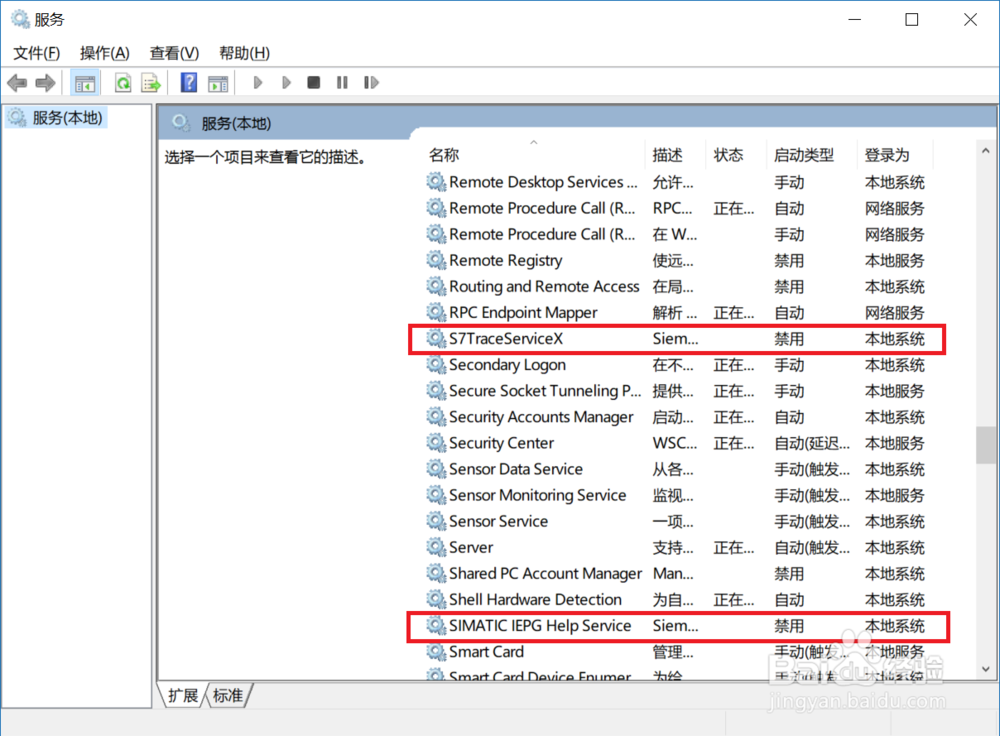Switch to the 标准 tab
Viewport: 1000px width, 736px height.
(228, 695)
